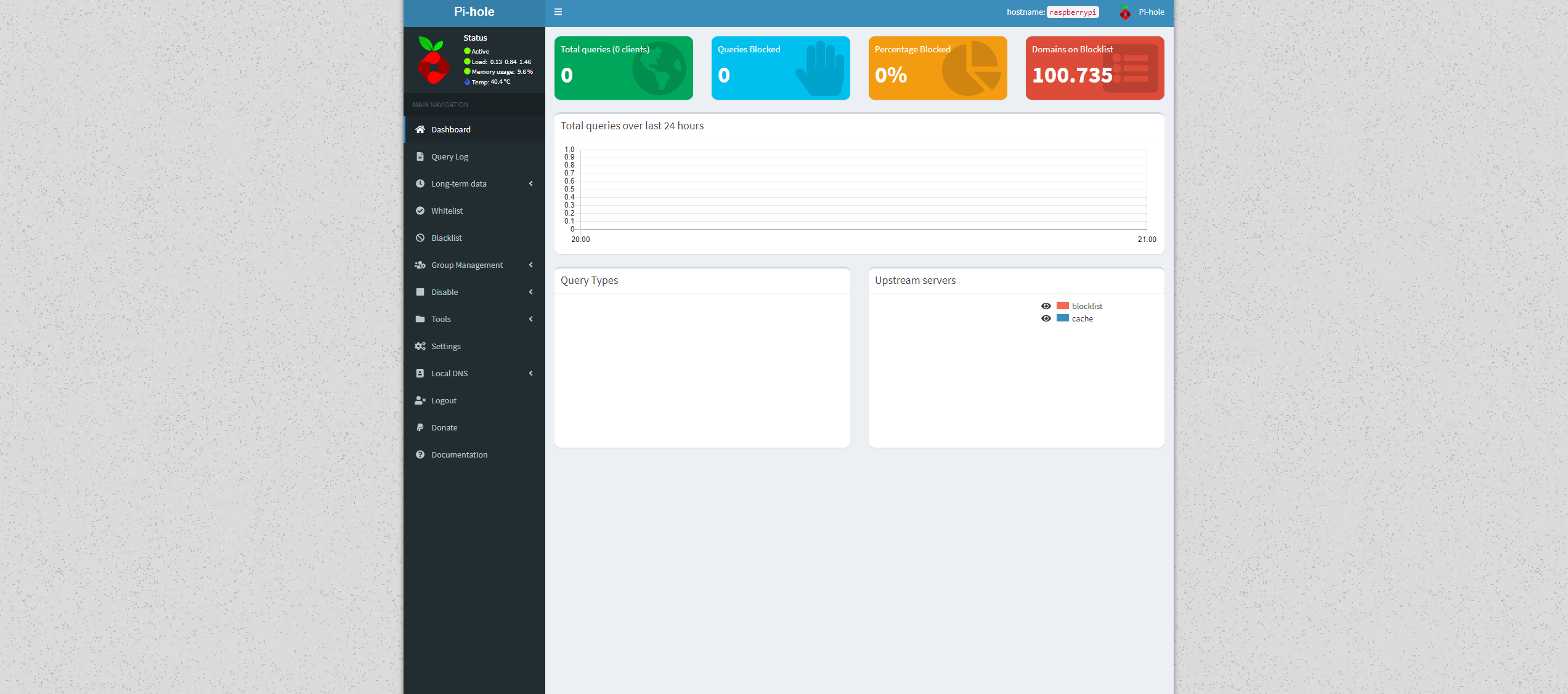Click the Pi-hole brand title link

click(x=474, y=12)
